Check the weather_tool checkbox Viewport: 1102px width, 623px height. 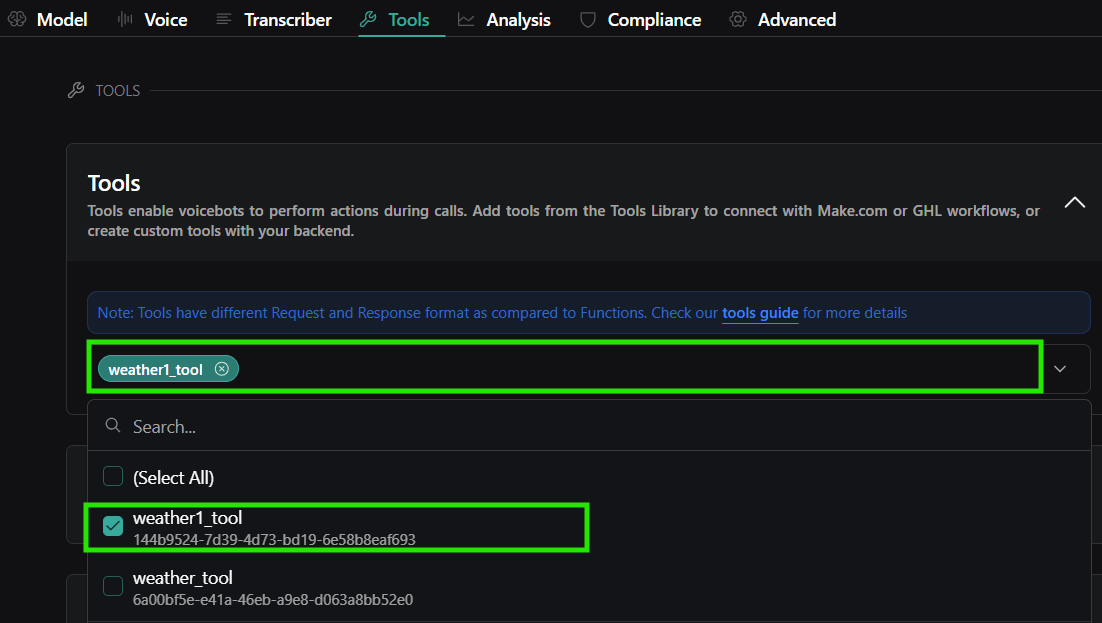pos(113,586)
